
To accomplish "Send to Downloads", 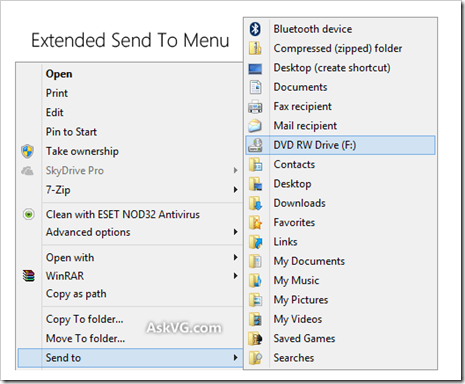I will (300, 203).
